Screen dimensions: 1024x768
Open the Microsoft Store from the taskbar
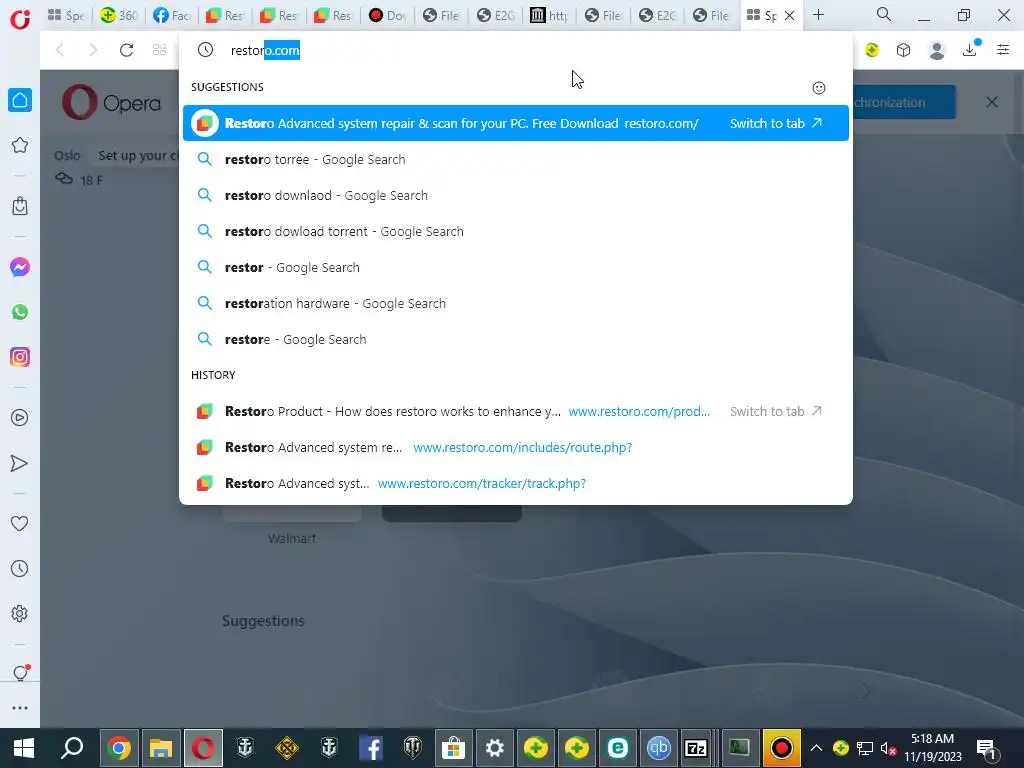coord(453,748)
